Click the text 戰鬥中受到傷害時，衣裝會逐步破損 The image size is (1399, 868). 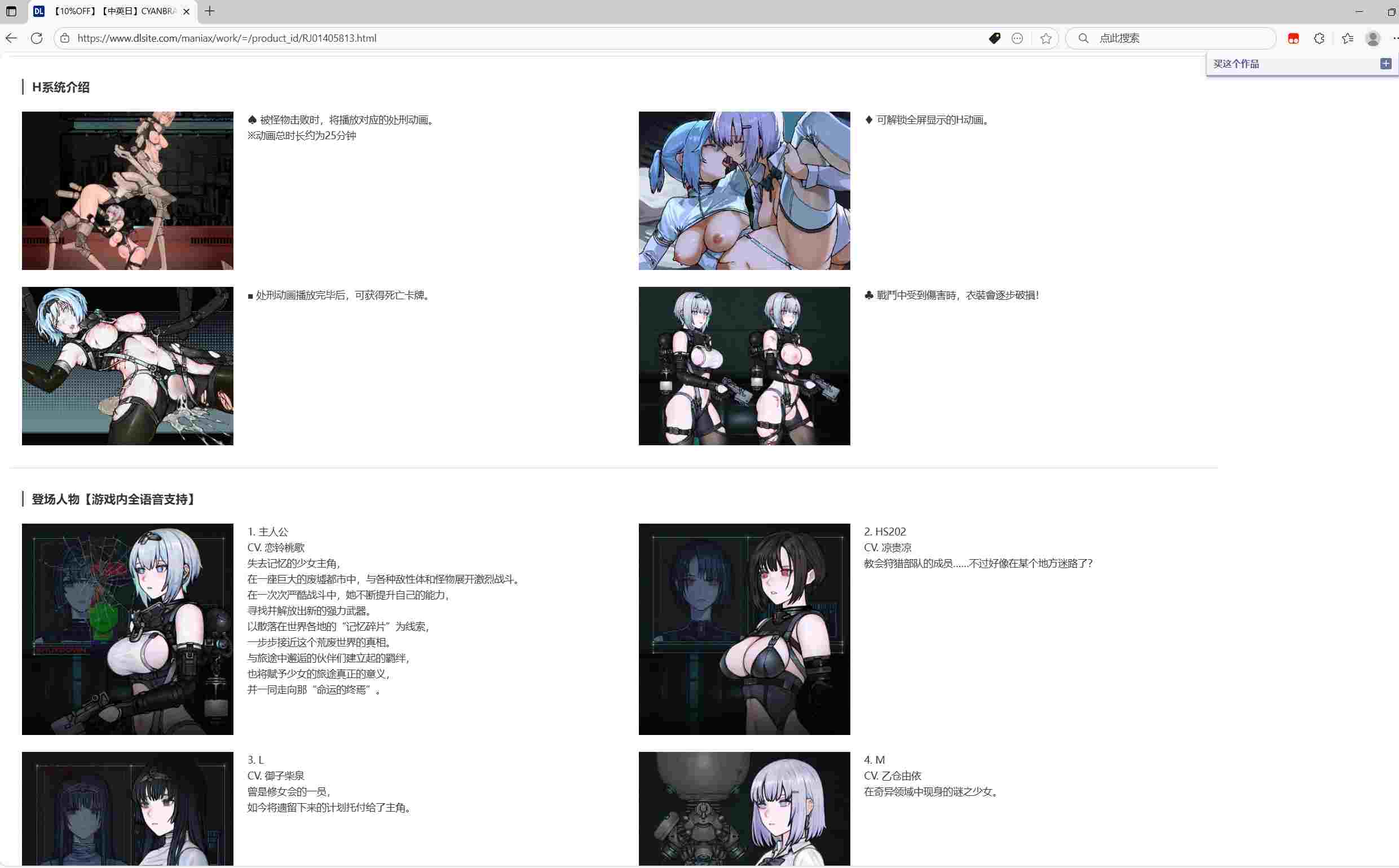pyautogui.click(x=957, y=296)
